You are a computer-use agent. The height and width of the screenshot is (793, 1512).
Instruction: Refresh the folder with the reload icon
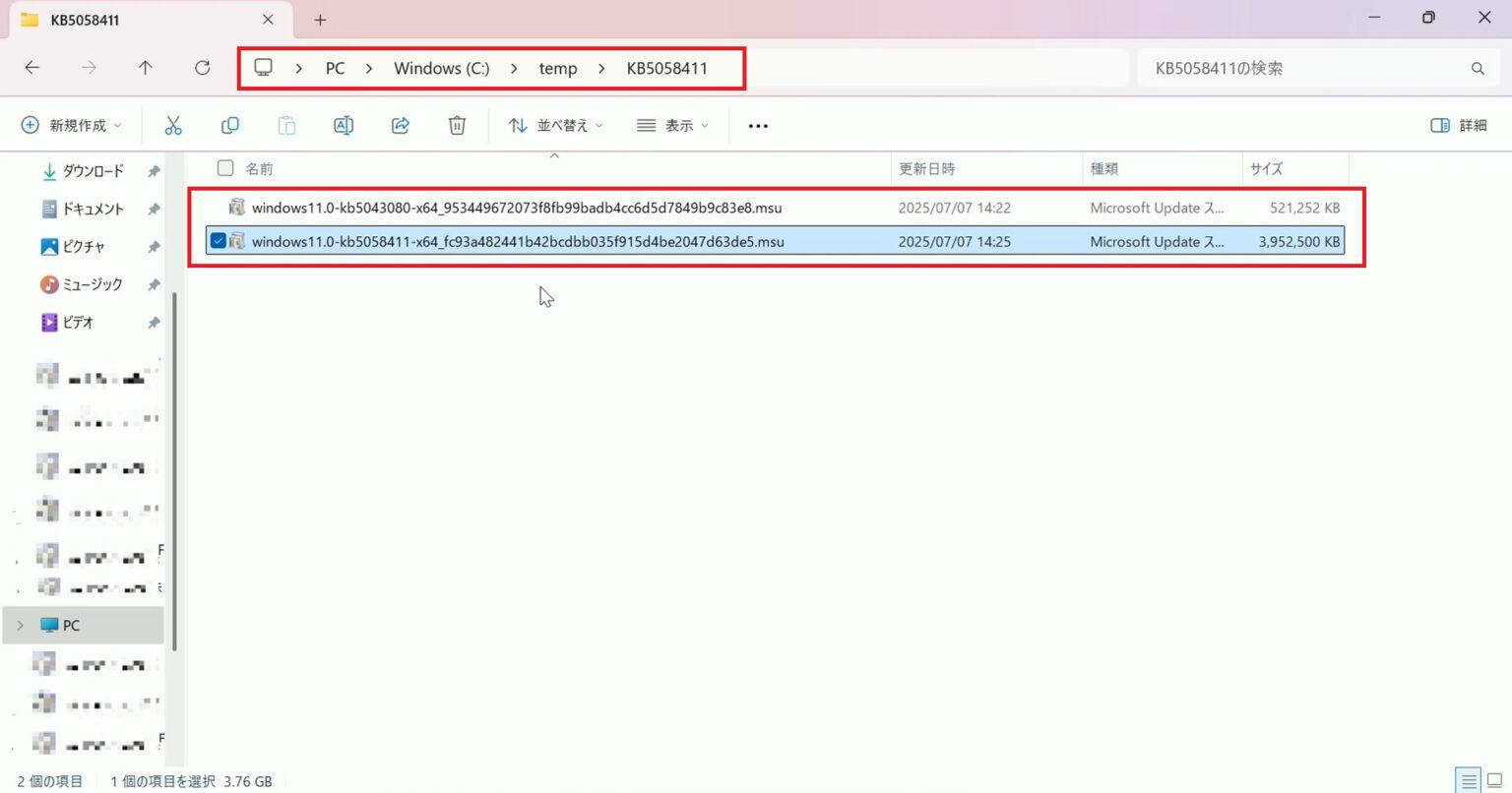[x=203, y=67]
